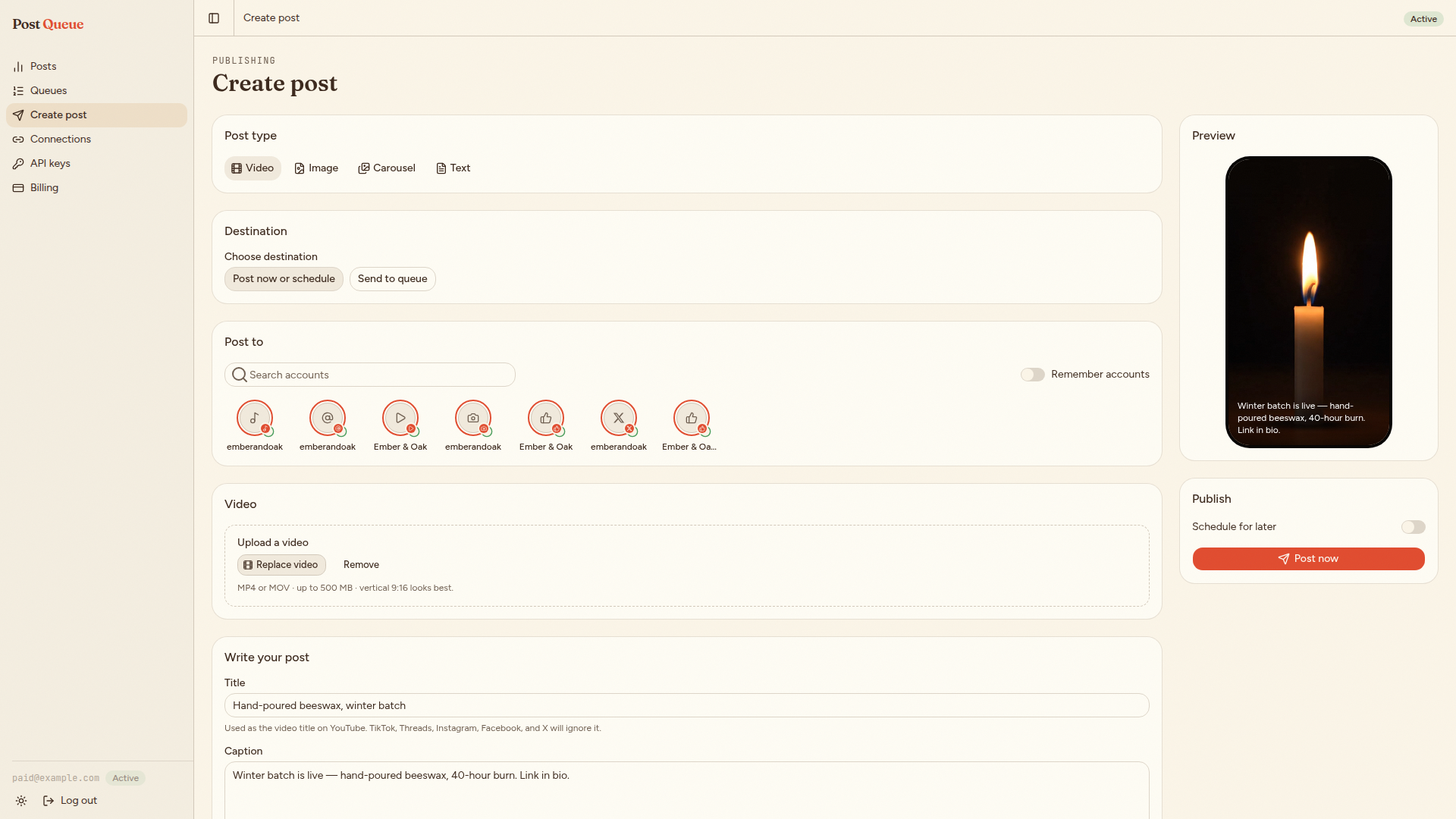This screenshot has height=819, width=1456.
Task: Click the candle video preview
Action: (1309, 302)
